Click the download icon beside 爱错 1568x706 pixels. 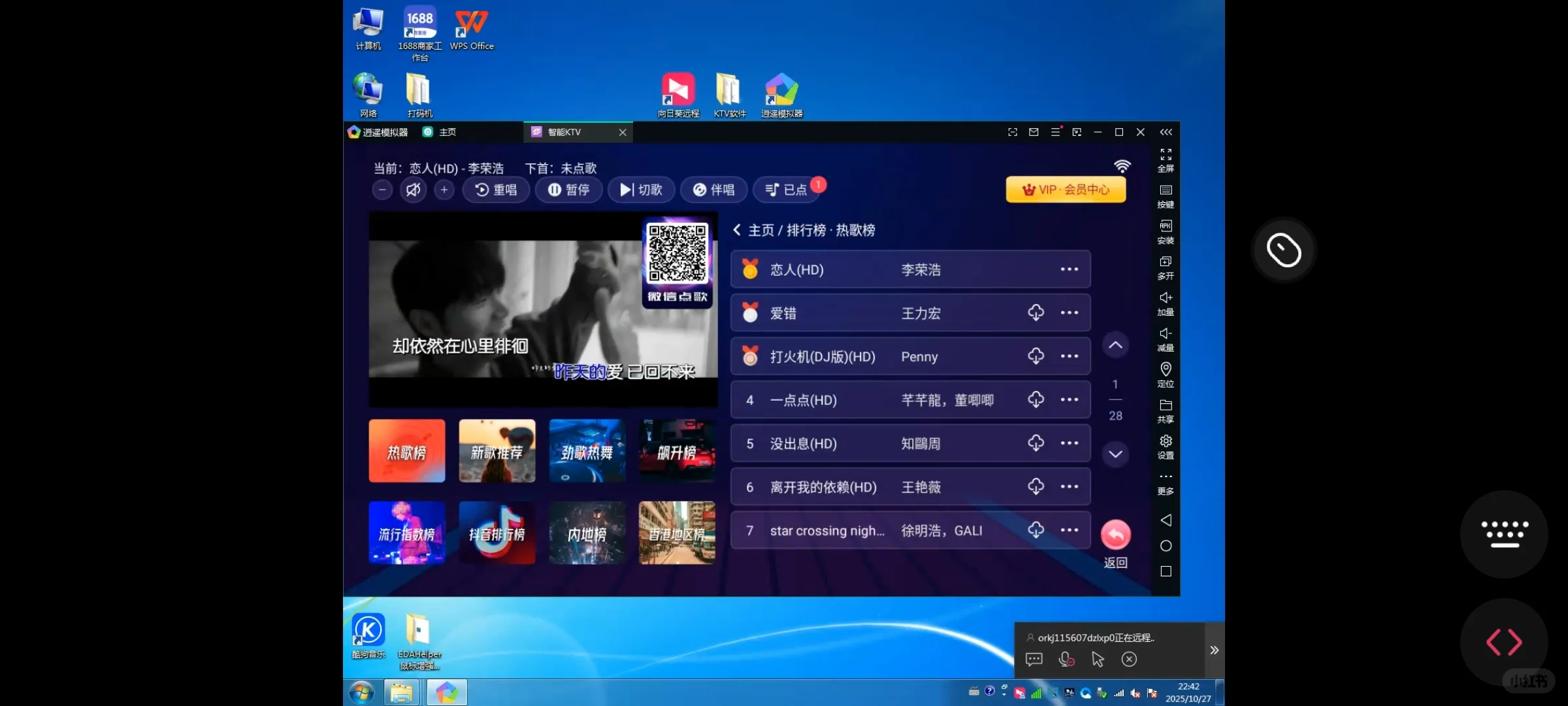pyautogui.click(x=1036, y=312)
